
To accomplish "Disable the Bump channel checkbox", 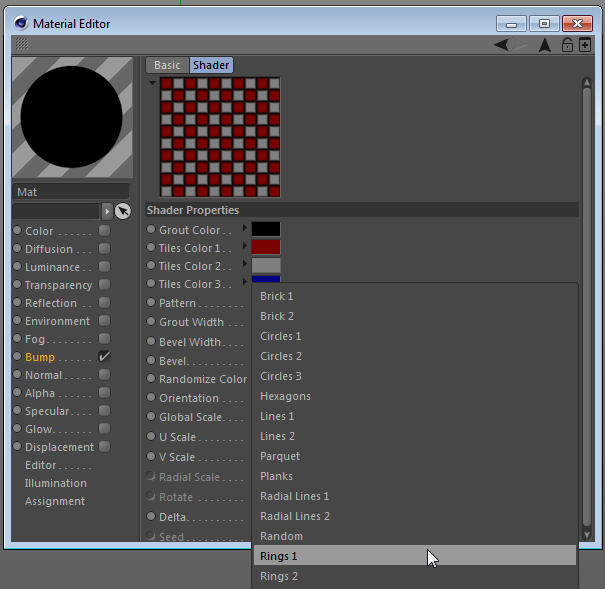I will click(x=104, y=356).
